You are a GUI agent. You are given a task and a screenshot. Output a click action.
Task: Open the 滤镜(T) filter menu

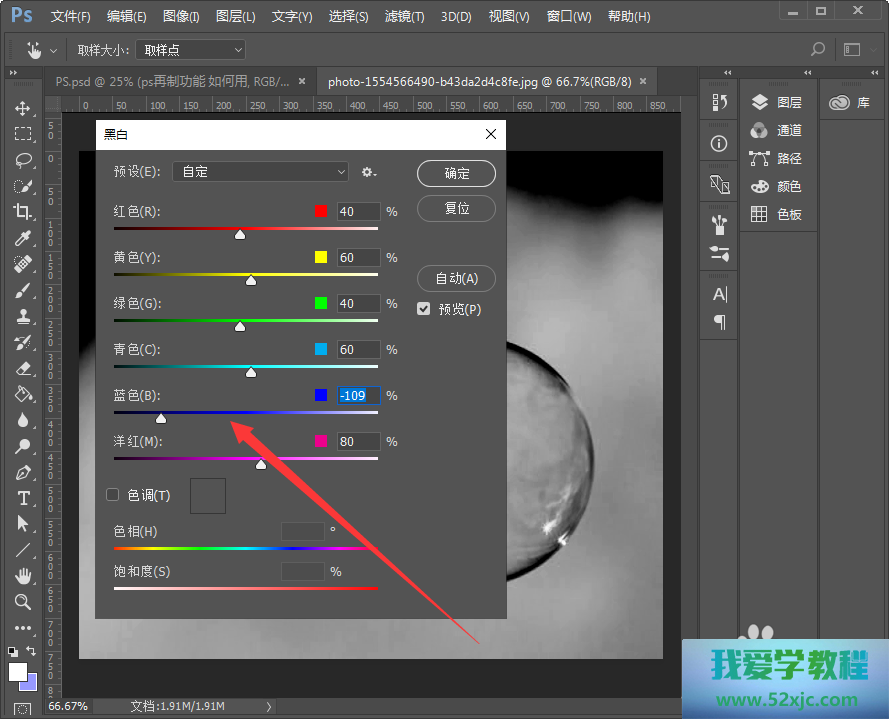[x=404, y=17]
